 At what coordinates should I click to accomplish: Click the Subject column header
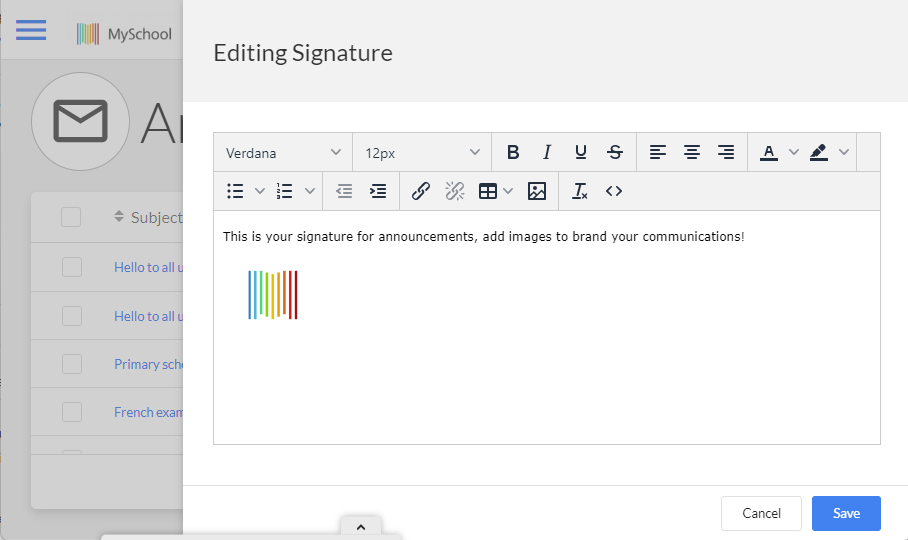[x=156, y=218]
